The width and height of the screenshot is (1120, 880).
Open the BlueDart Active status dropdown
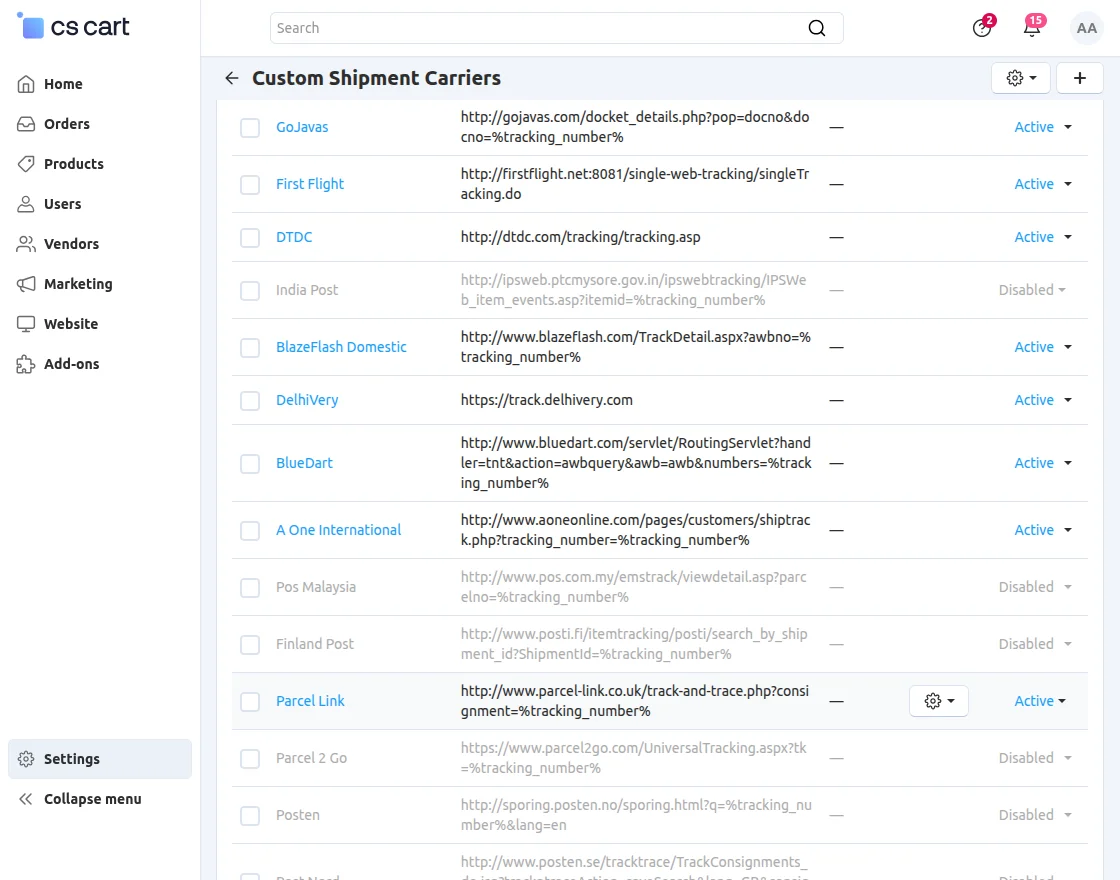pyautogui.click(x=1043, y=463)
